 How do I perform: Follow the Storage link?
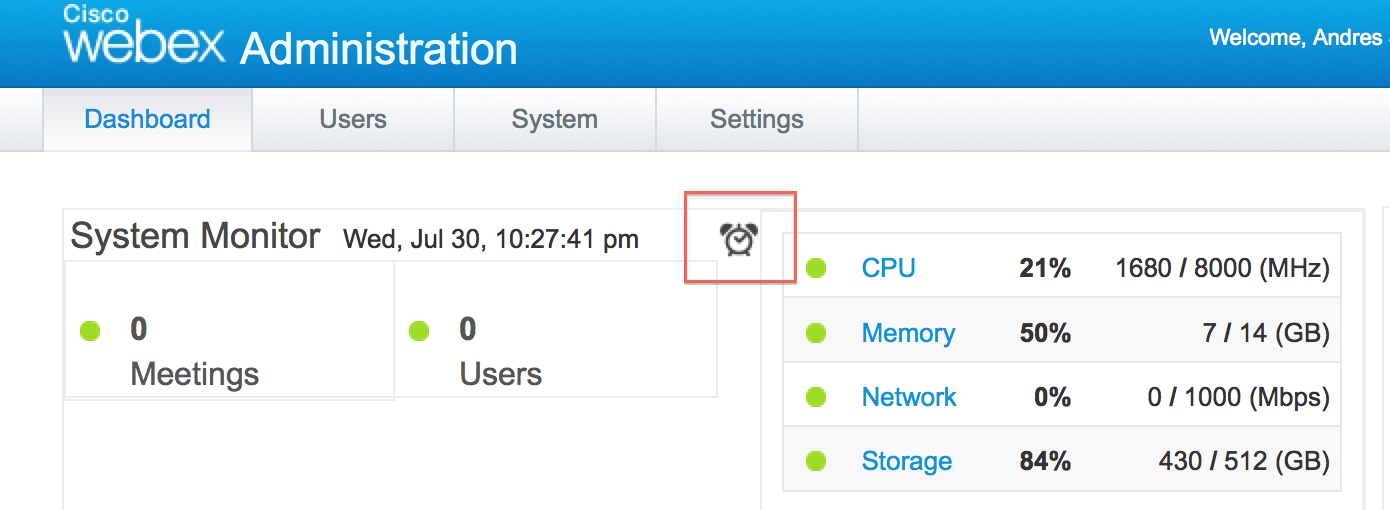click(906, 461)
